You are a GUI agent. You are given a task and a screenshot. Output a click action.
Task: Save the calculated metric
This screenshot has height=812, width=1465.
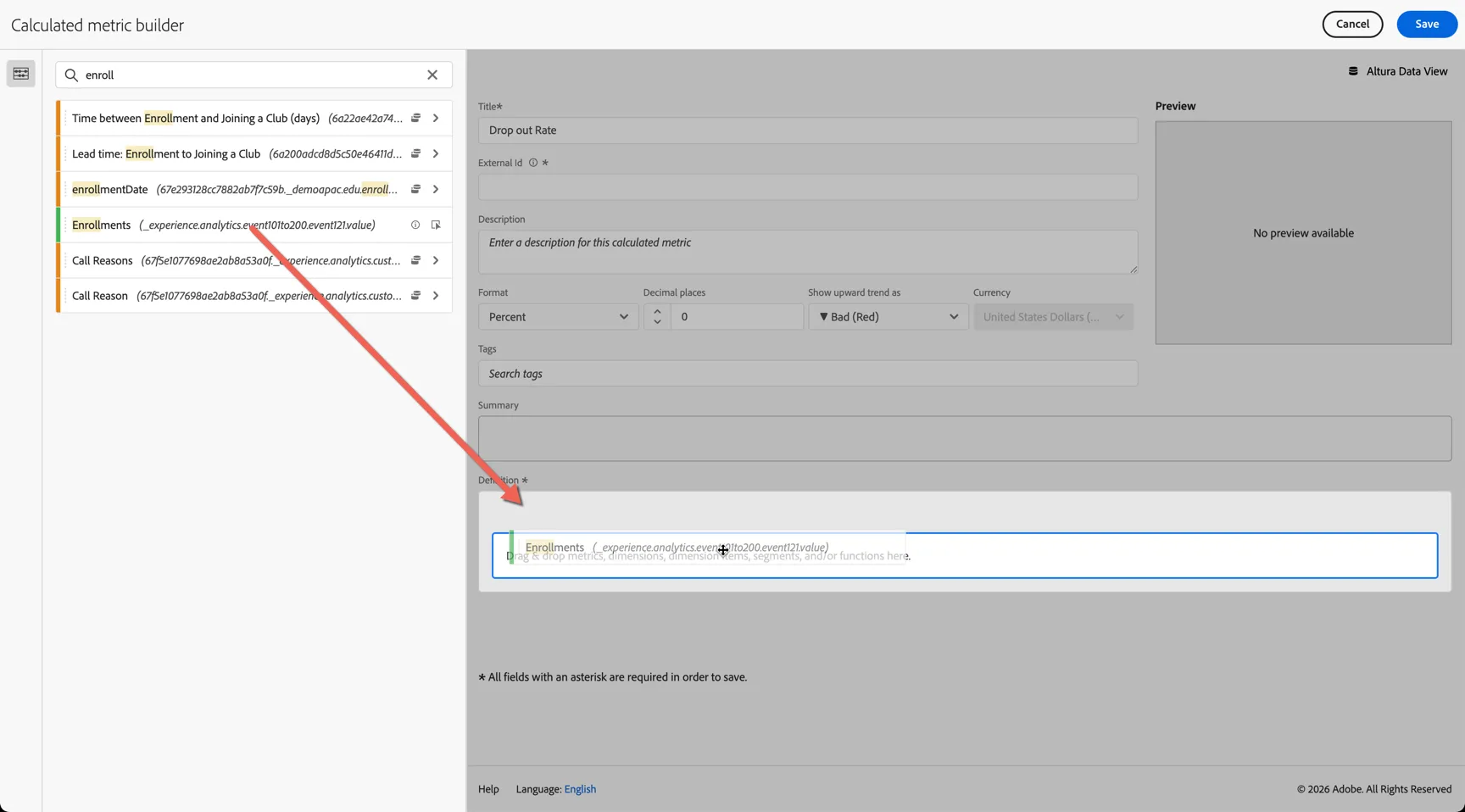(x=1427, y=24)
